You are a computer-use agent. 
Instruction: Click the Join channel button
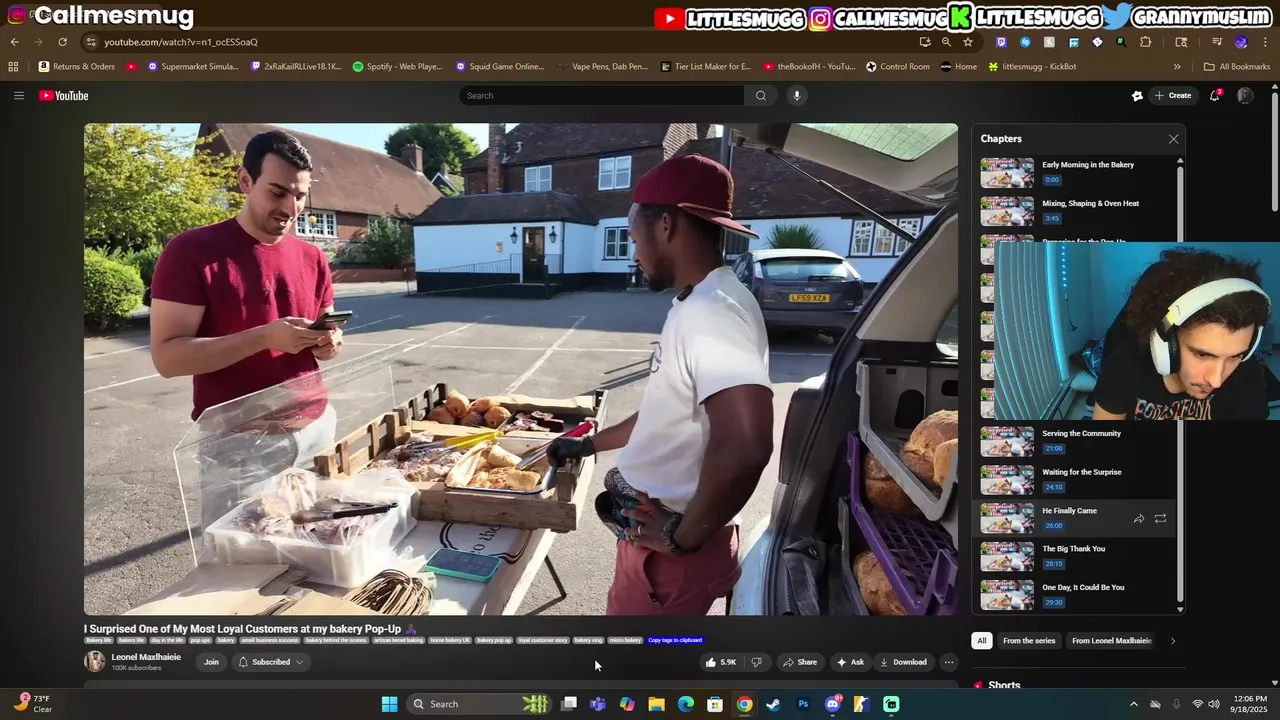tap(211, 662)
